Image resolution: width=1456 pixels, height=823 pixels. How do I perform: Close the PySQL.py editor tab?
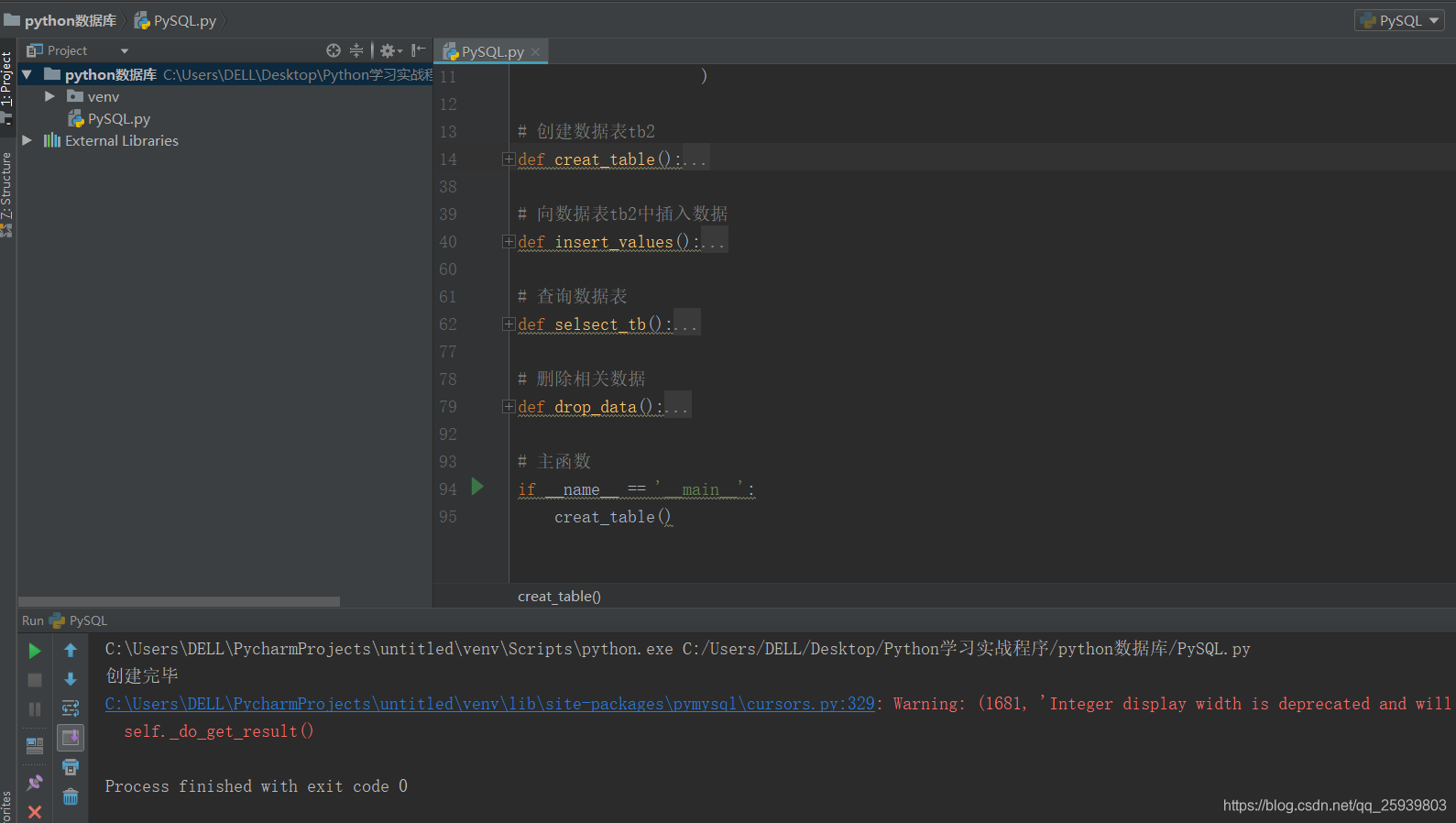coord(536,51)
